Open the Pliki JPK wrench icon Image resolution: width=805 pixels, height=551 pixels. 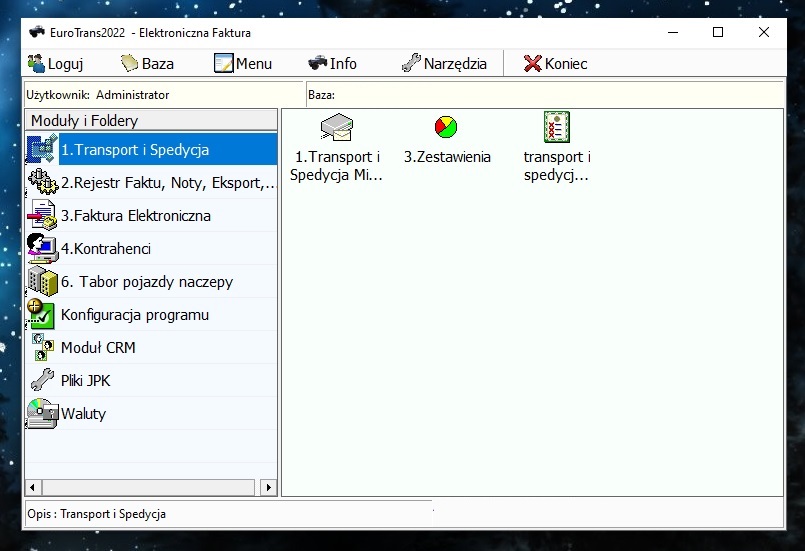click(42, 381)
